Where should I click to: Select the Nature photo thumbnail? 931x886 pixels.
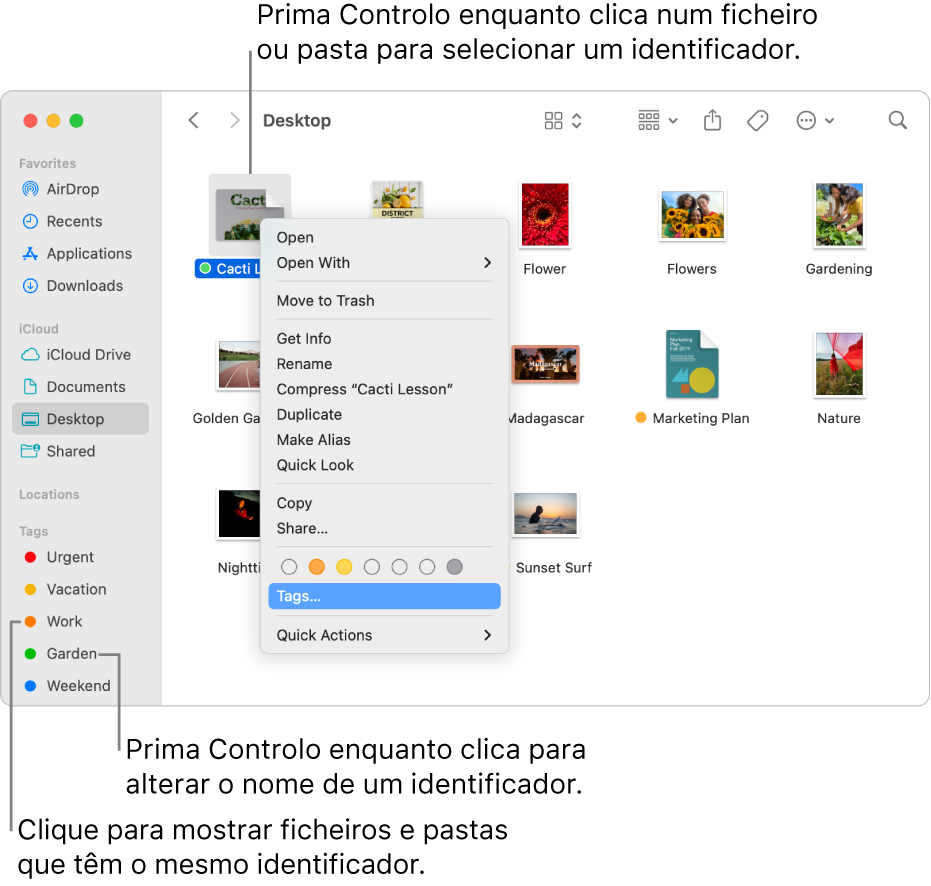[839, 364]
